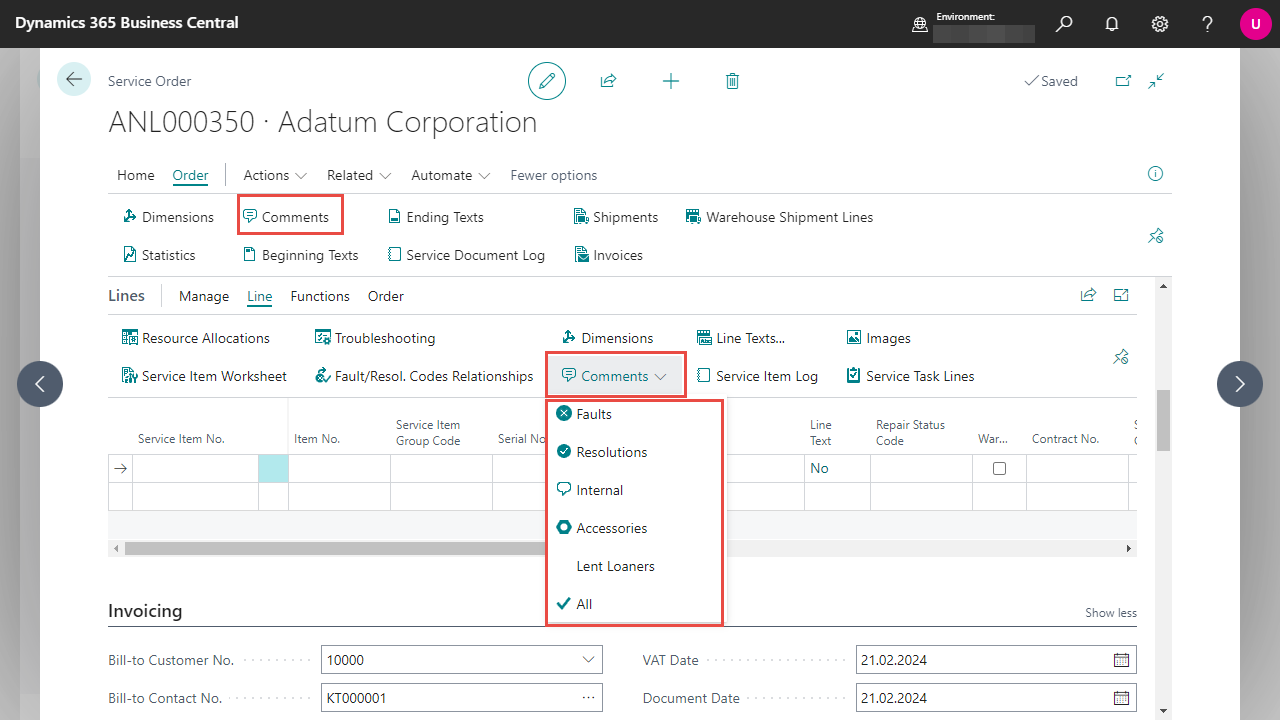The image size is (1280, 720).
Task: Open user account avatar U
Action: coord(1255,24)
